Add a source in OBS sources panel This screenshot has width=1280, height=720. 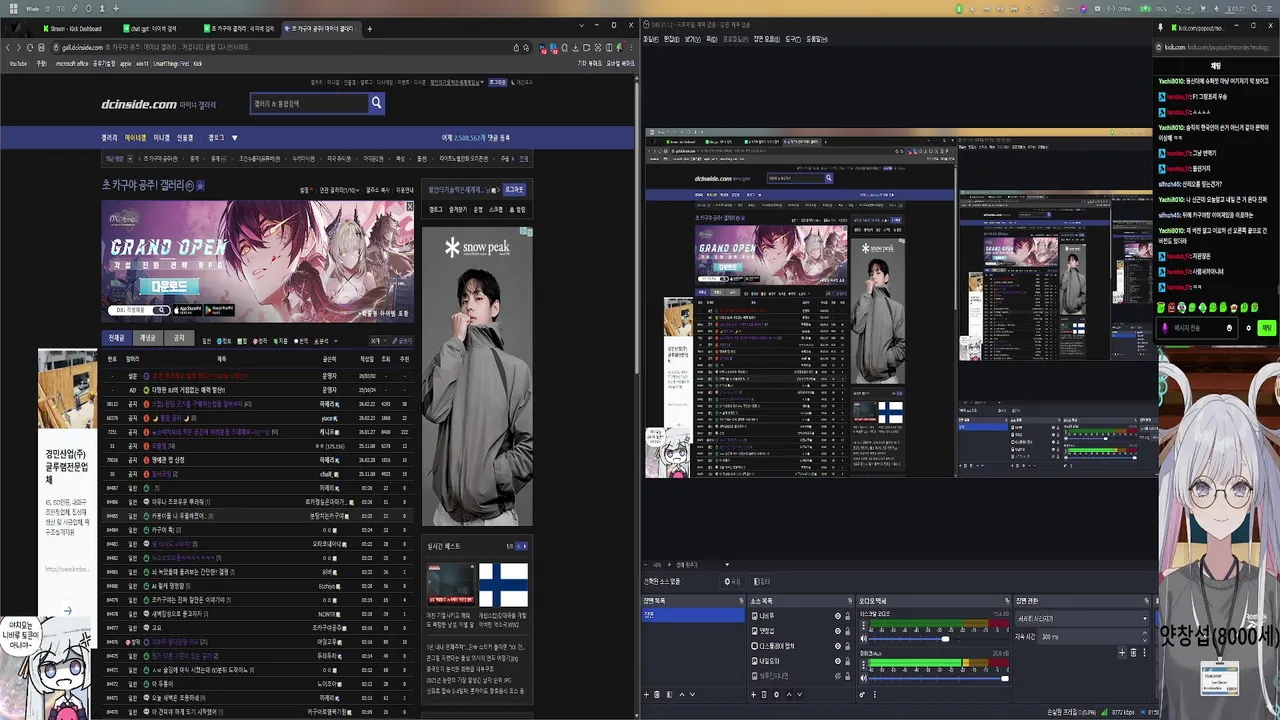pos(753,694)
